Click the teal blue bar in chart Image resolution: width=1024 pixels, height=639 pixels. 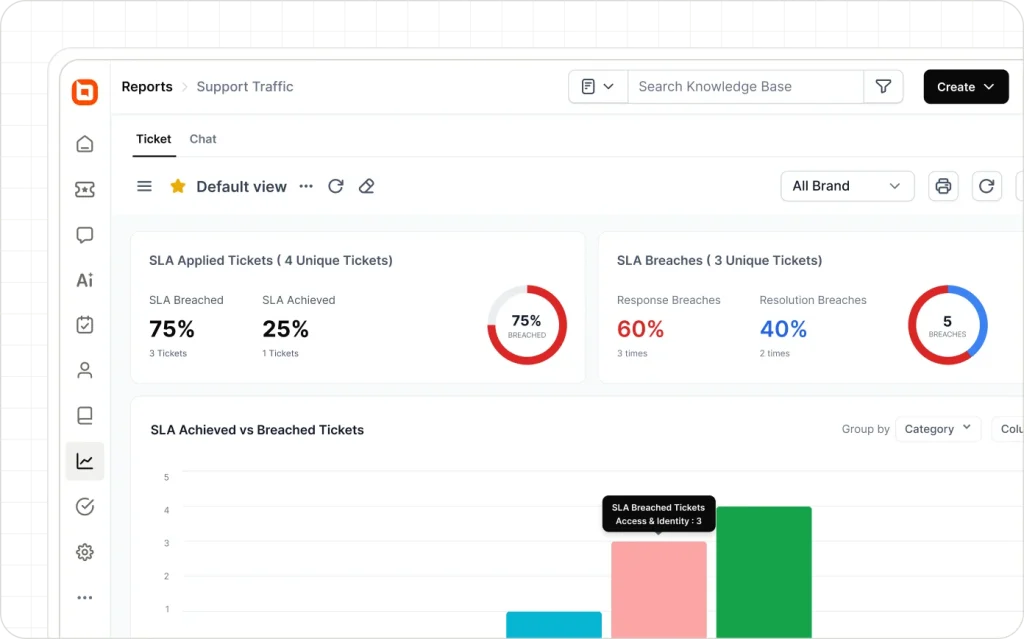[554, 625]
